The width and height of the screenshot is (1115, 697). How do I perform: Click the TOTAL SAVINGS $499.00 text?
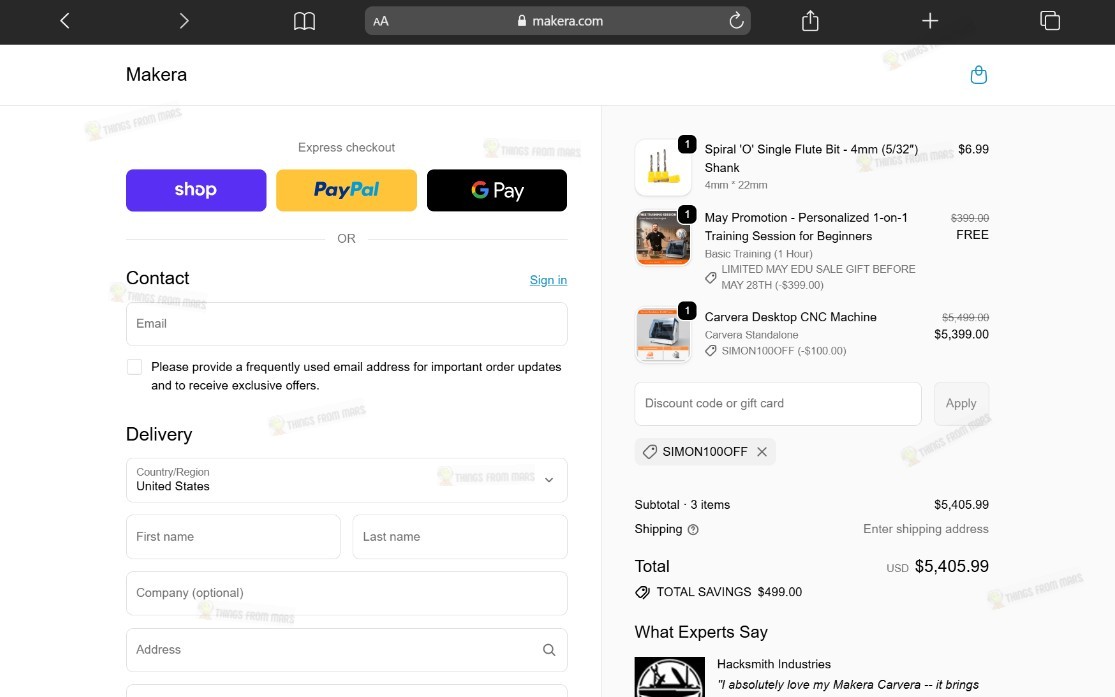[729, 592]
